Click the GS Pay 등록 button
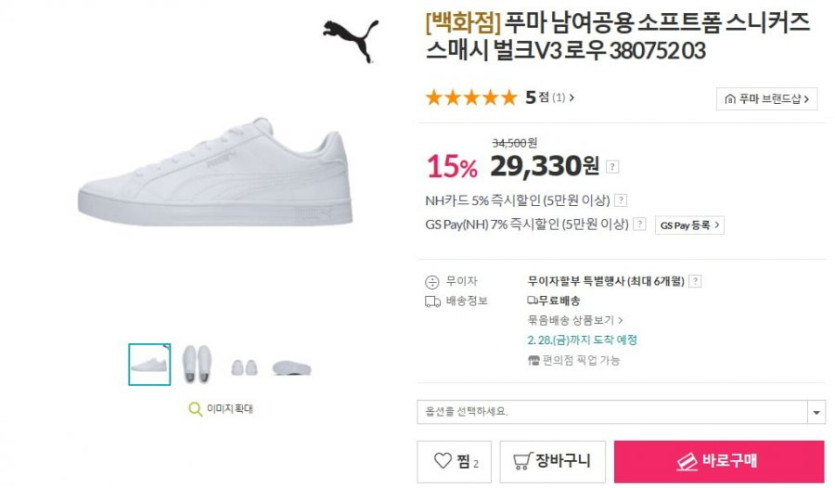 point(689,225)
